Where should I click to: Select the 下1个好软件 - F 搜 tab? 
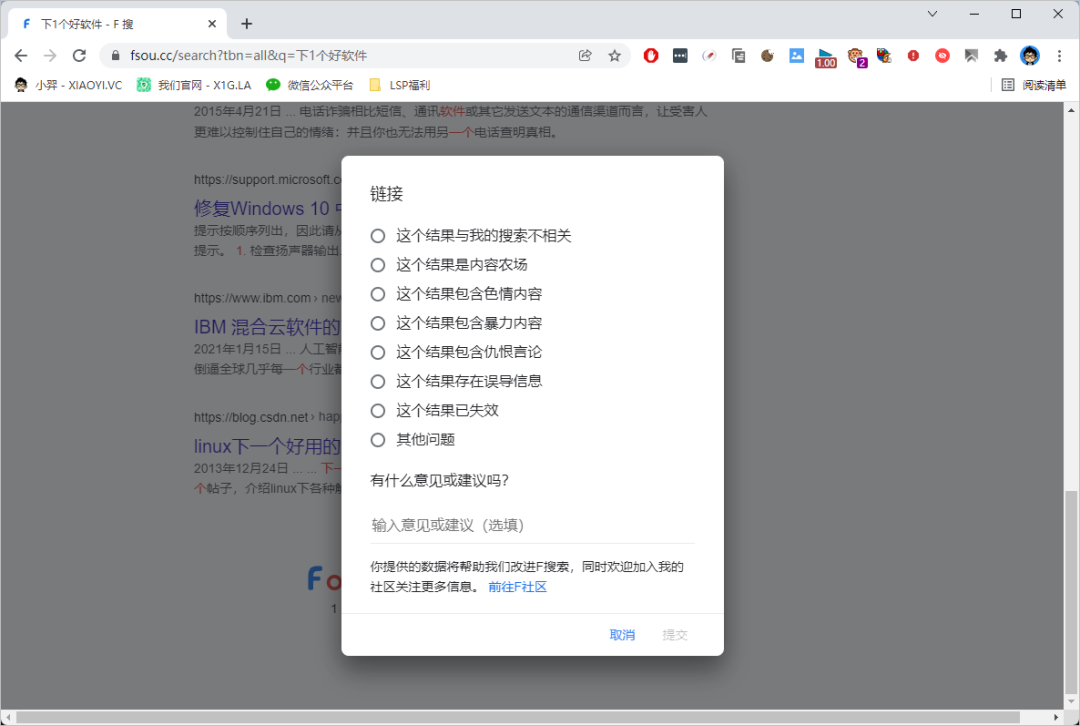click(x=117, y=24)
